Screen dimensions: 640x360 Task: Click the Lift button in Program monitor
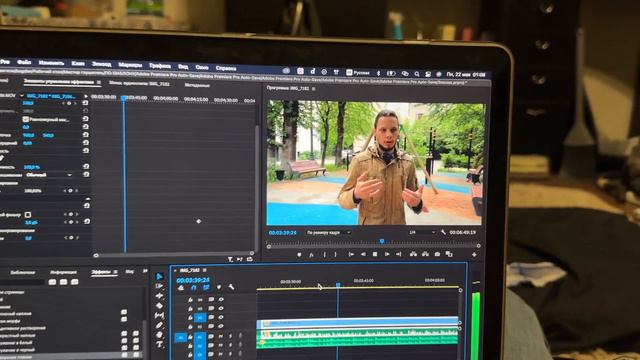tap(413, 254)
